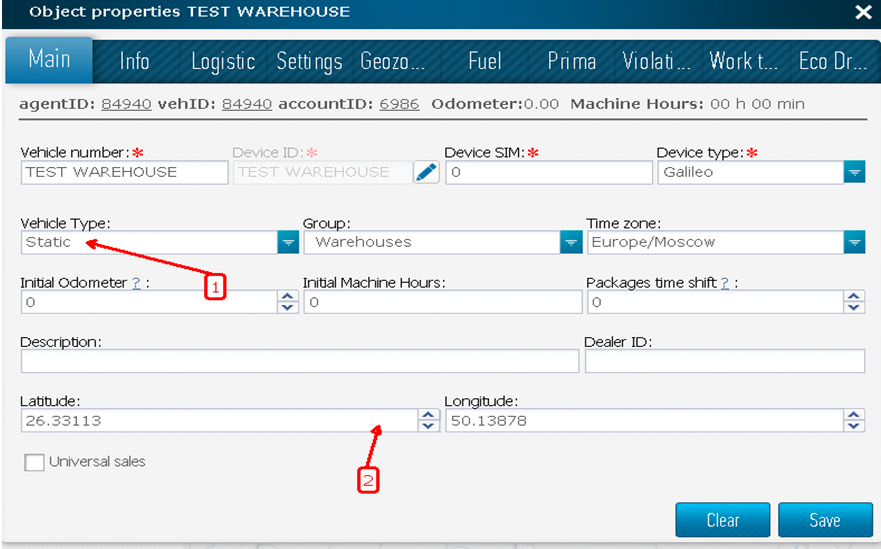Viewport: 881px width, 549px height.
Task: Click the pencil edit icon beside Device ID
Action: pyautogui.click(x=426, y=172)
